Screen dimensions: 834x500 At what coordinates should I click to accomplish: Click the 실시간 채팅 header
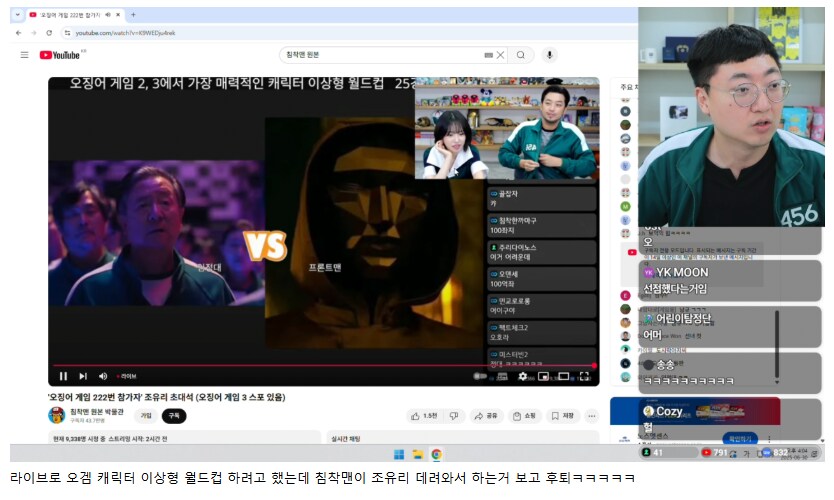tap(346, 439)
